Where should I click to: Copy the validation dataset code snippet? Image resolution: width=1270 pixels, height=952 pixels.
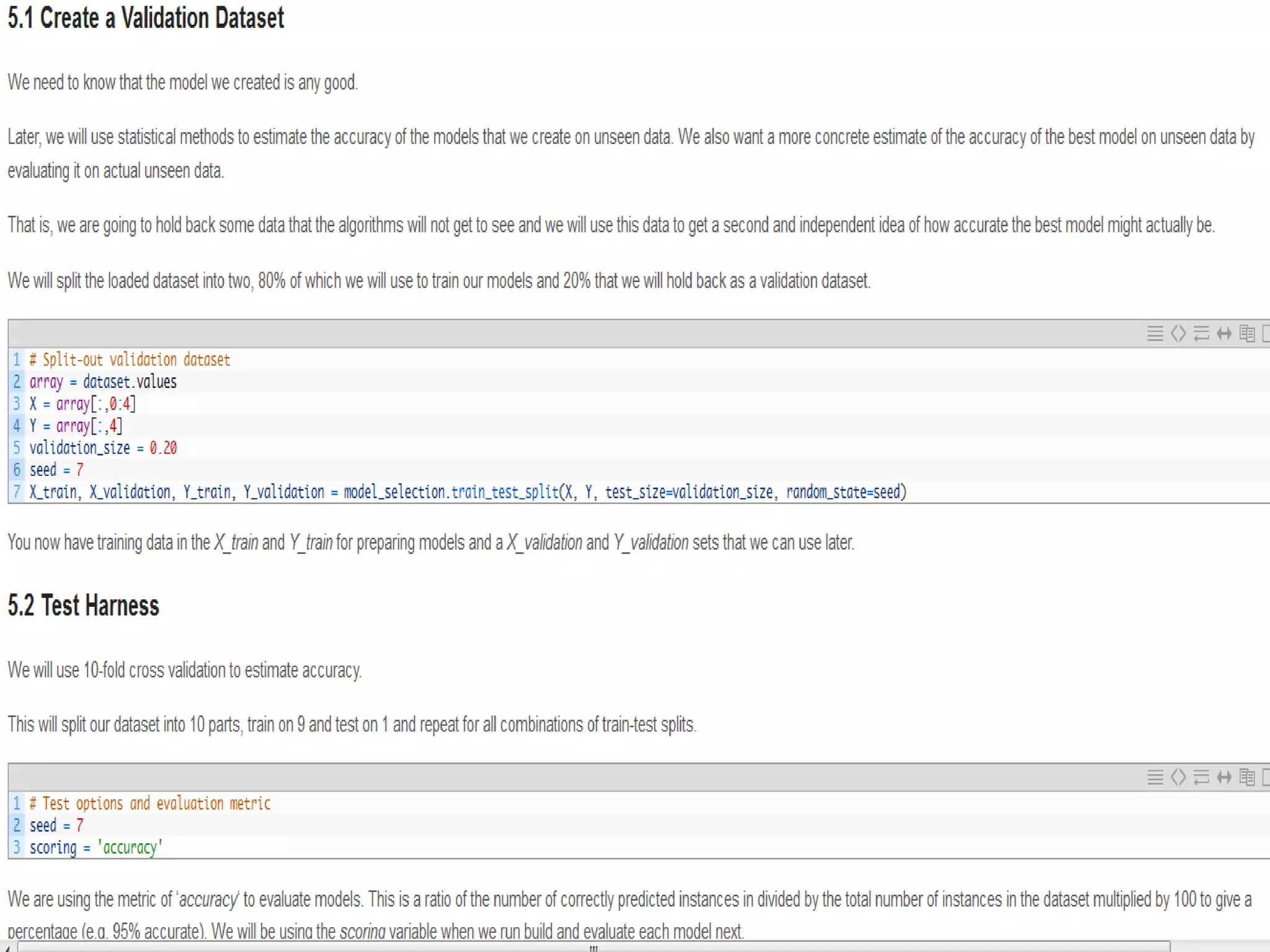pos(1247,333)
